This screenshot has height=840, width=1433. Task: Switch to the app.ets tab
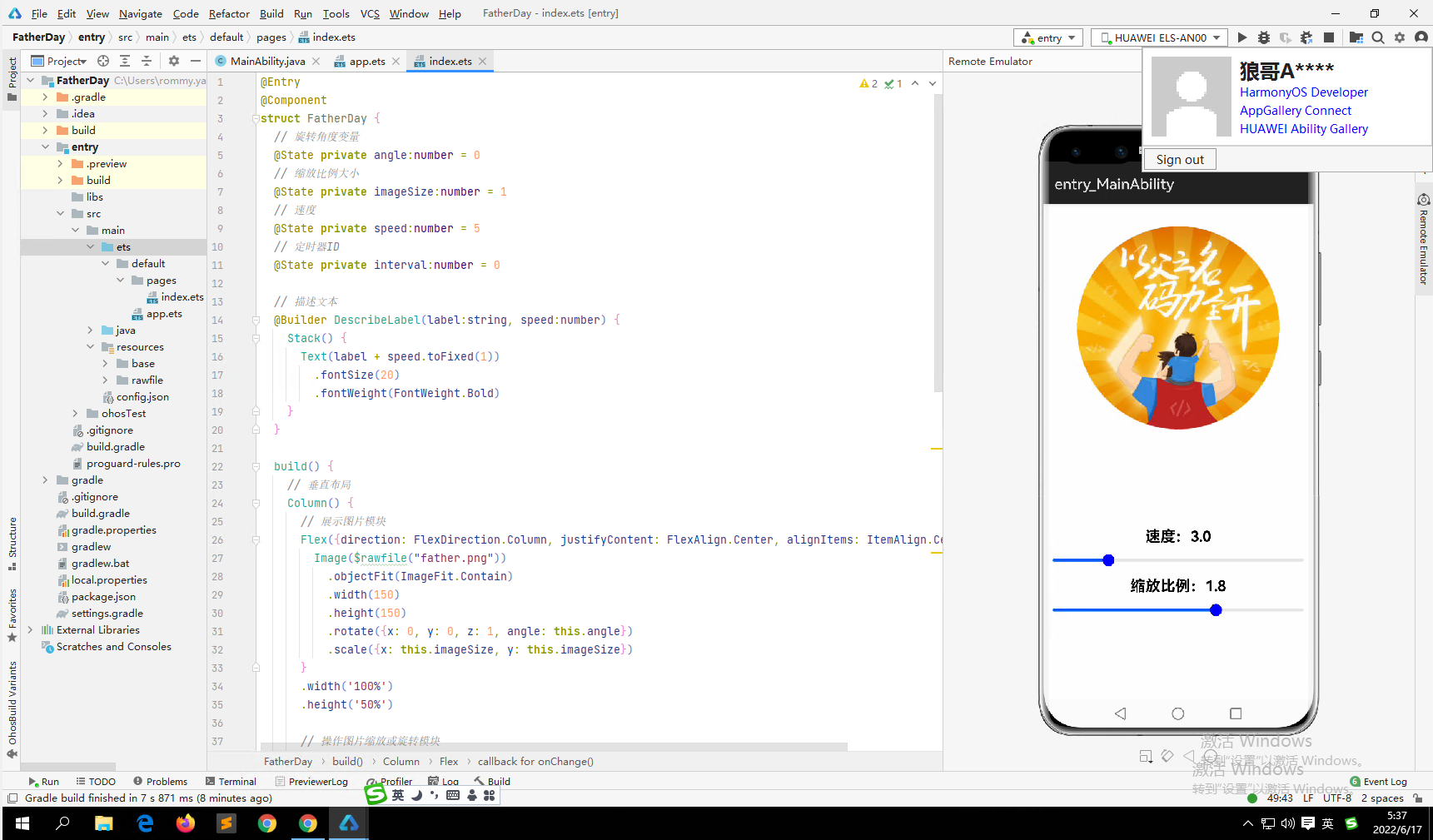367,62
